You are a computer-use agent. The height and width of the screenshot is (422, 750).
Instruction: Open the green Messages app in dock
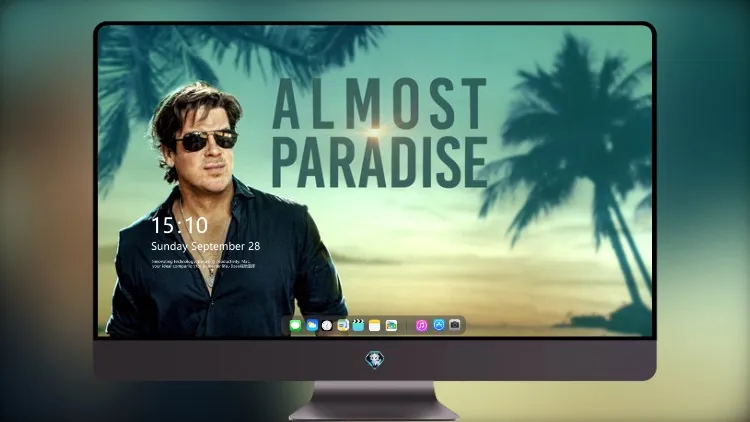[x=296, y=325]
